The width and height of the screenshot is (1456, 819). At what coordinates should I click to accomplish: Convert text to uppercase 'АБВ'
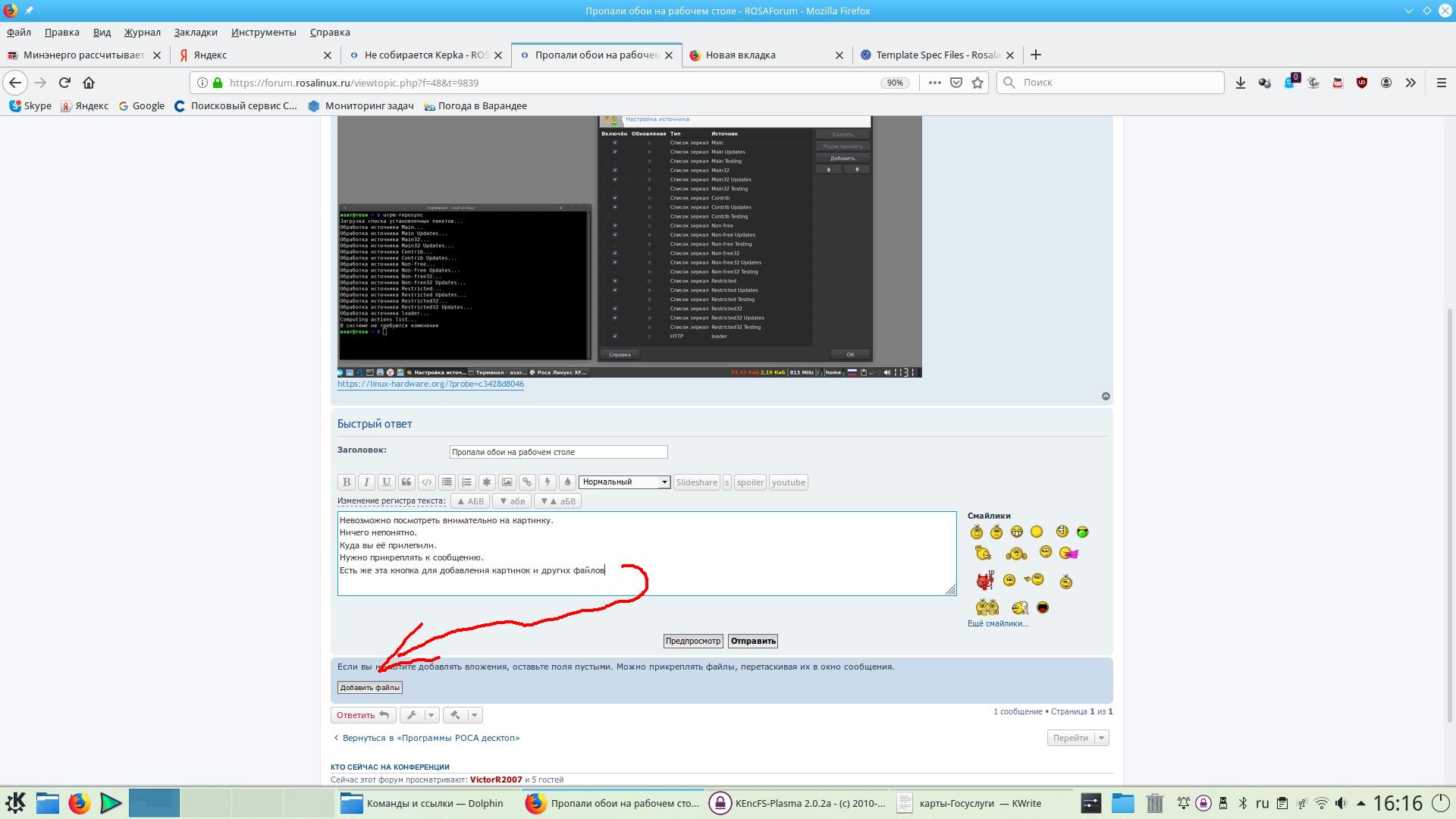click(x=470, y=501)
